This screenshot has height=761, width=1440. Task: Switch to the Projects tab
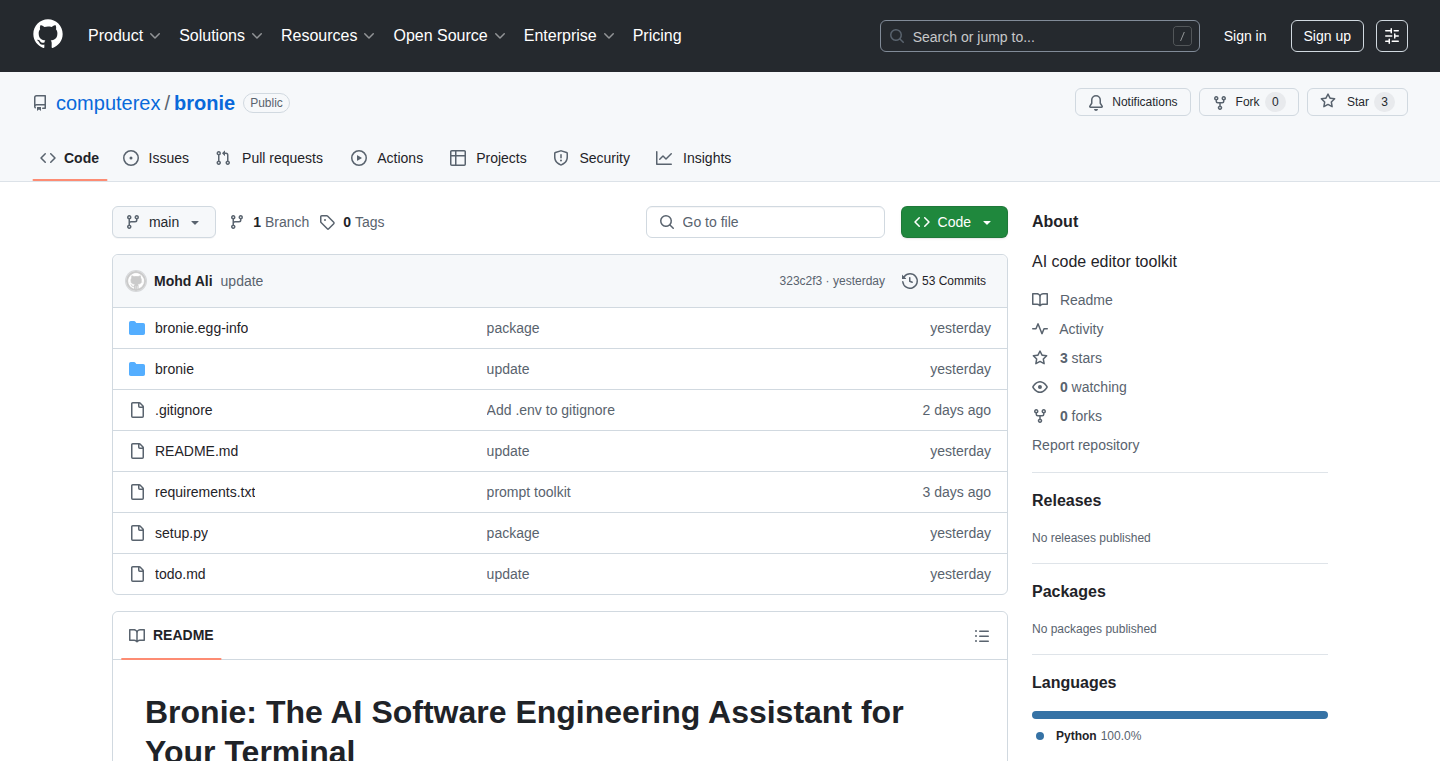click(488, 158)
